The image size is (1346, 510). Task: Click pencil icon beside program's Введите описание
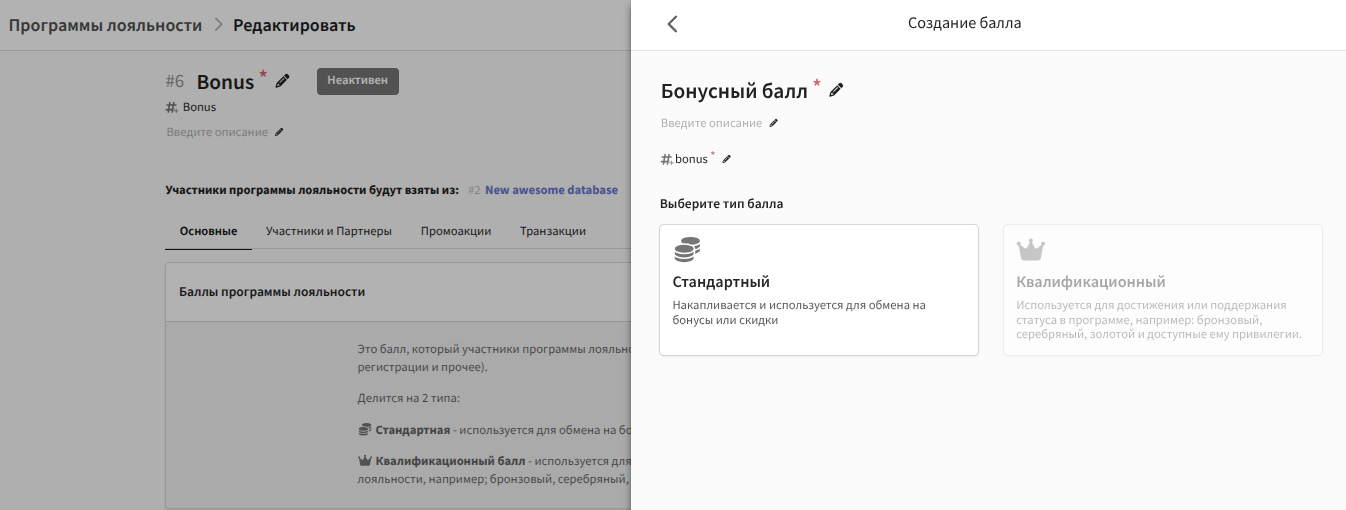pyautogui.click(x=279, y=132)
